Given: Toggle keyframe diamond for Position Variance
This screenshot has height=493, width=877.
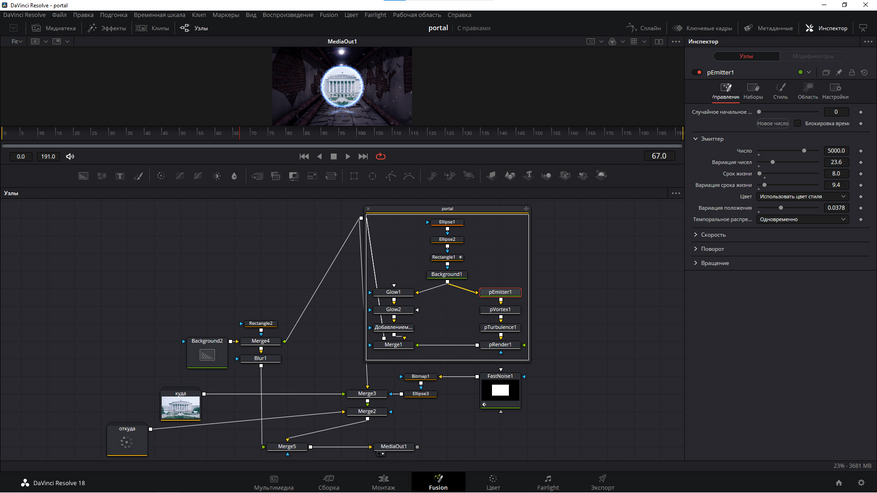Looking at the screenshot, I should (861, 208).
